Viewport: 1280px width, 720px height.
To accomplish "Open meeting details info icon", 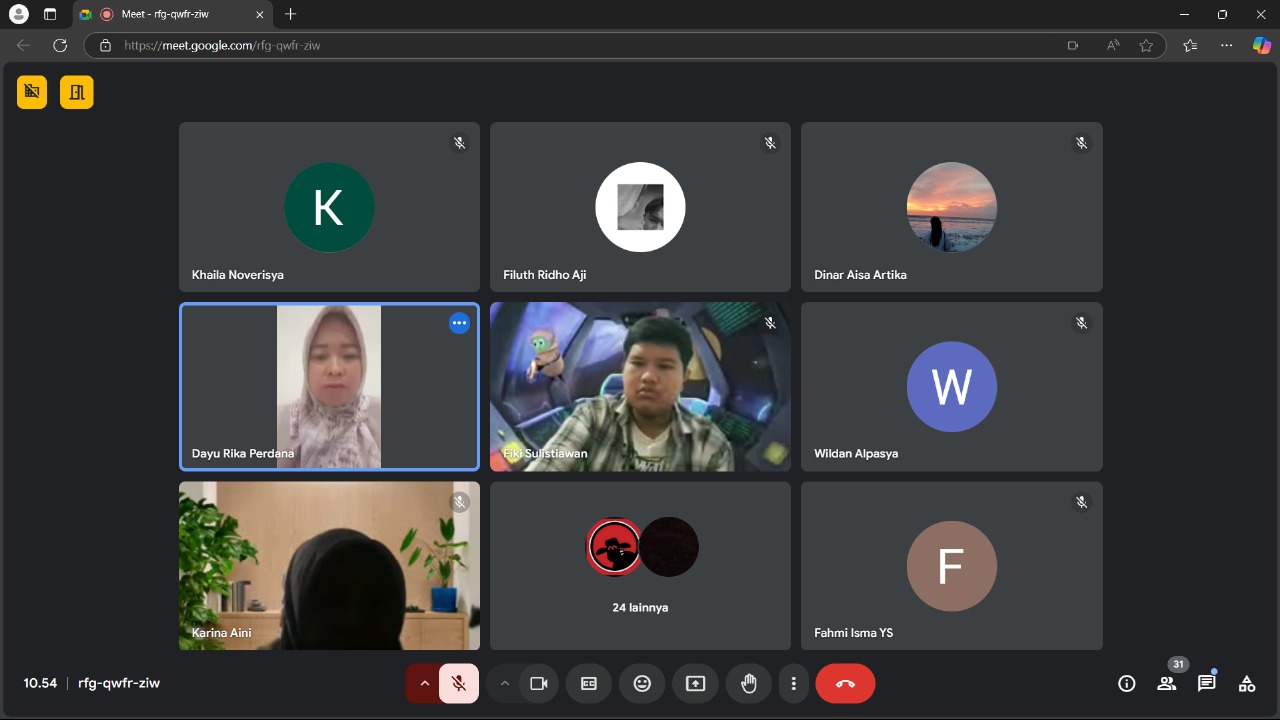I will (x=1126, y=684).
